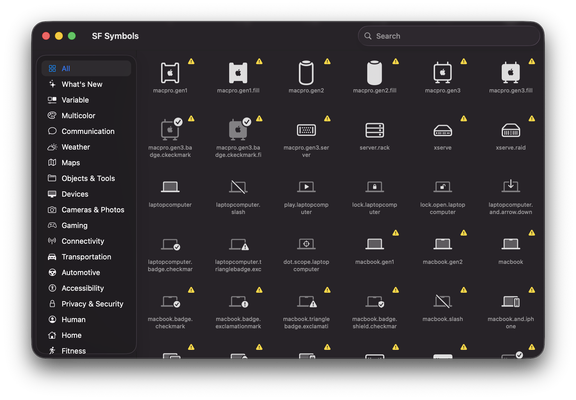The height and width of the screenshot is (400, 576).
Task: Show the Devices category
Action: 86,194
